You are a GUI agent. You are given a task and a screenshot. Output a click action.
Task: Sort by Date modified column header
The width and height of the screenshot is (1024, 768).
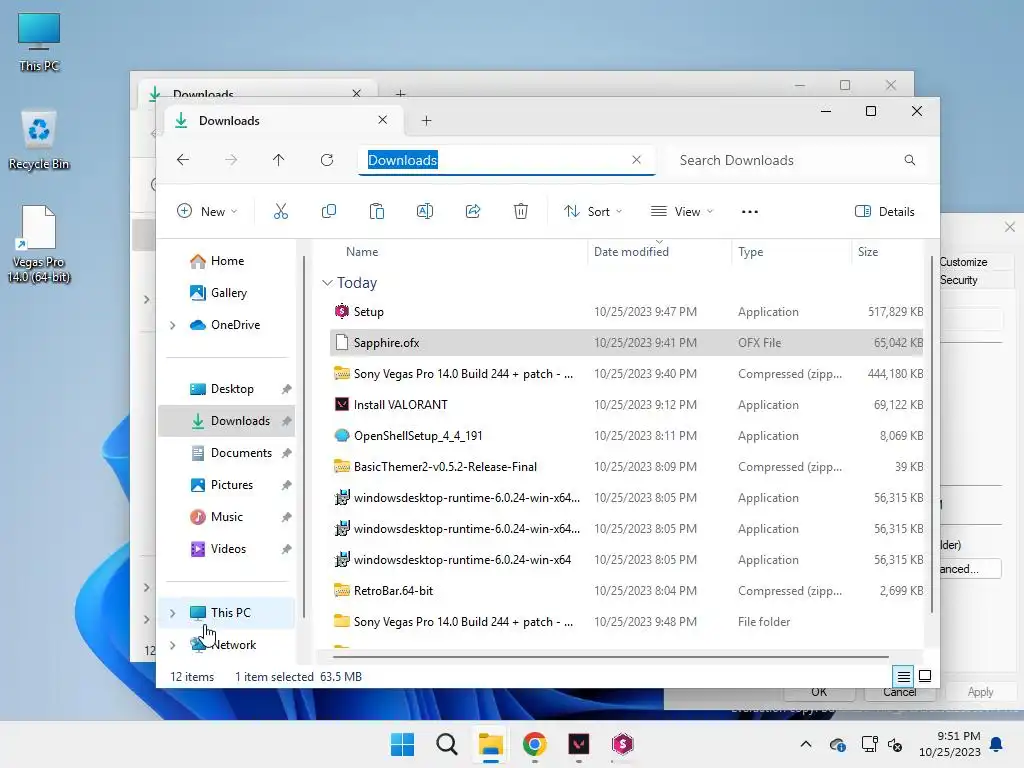(631, 251)
